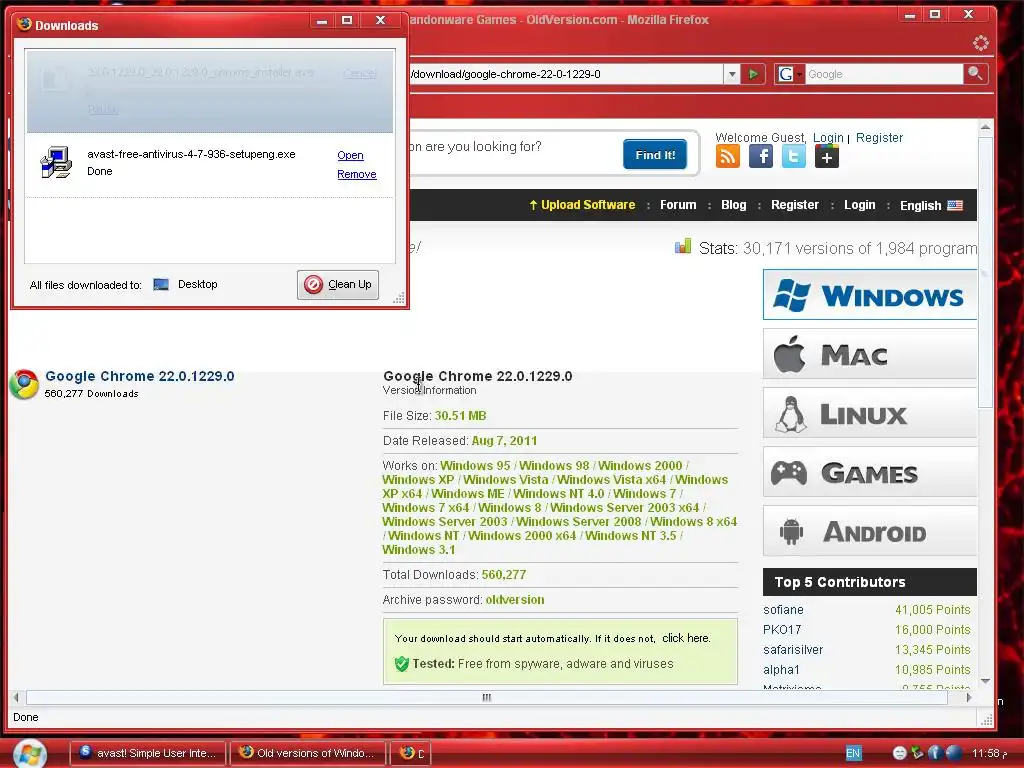1024x768 pixels.
Task: Open Blog in site navigation
Action: point(733,205)
